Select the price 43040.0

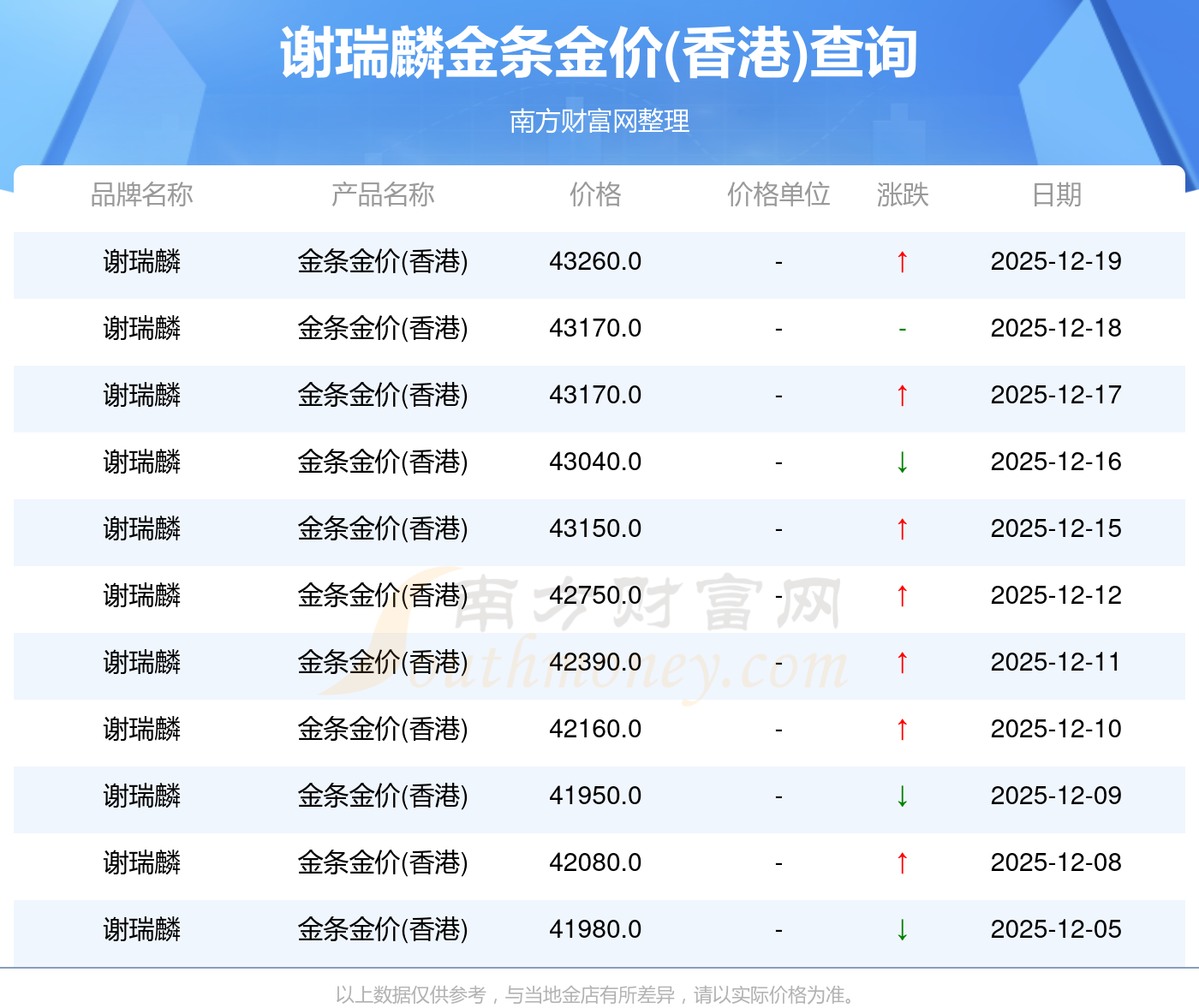[595, 462]
